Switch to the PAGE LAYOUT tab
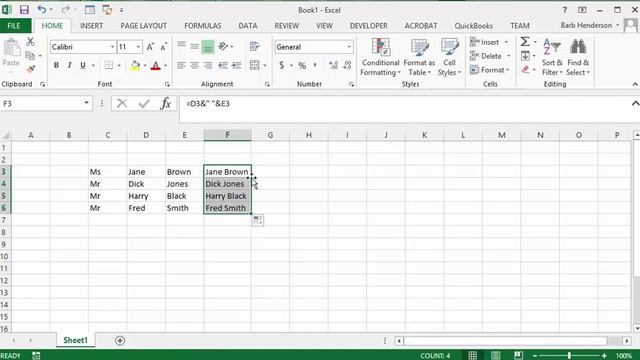 [x=144, y=26]
